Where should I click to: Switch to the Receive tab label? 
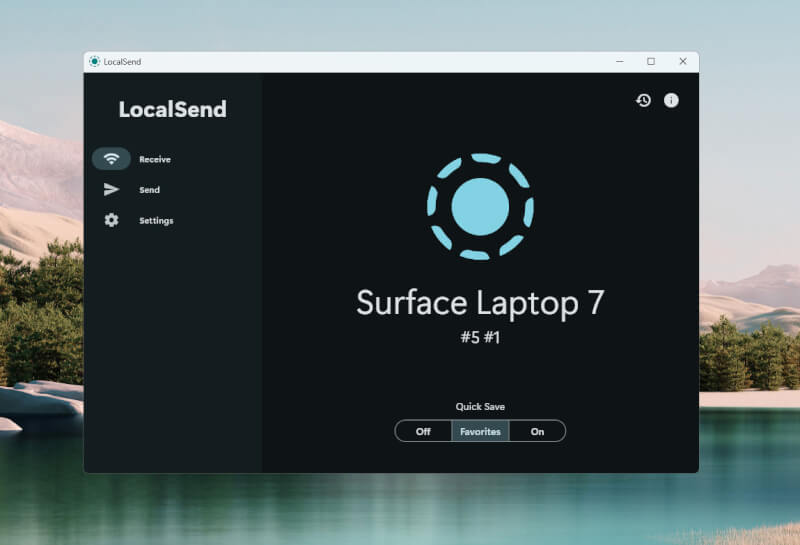155,159
